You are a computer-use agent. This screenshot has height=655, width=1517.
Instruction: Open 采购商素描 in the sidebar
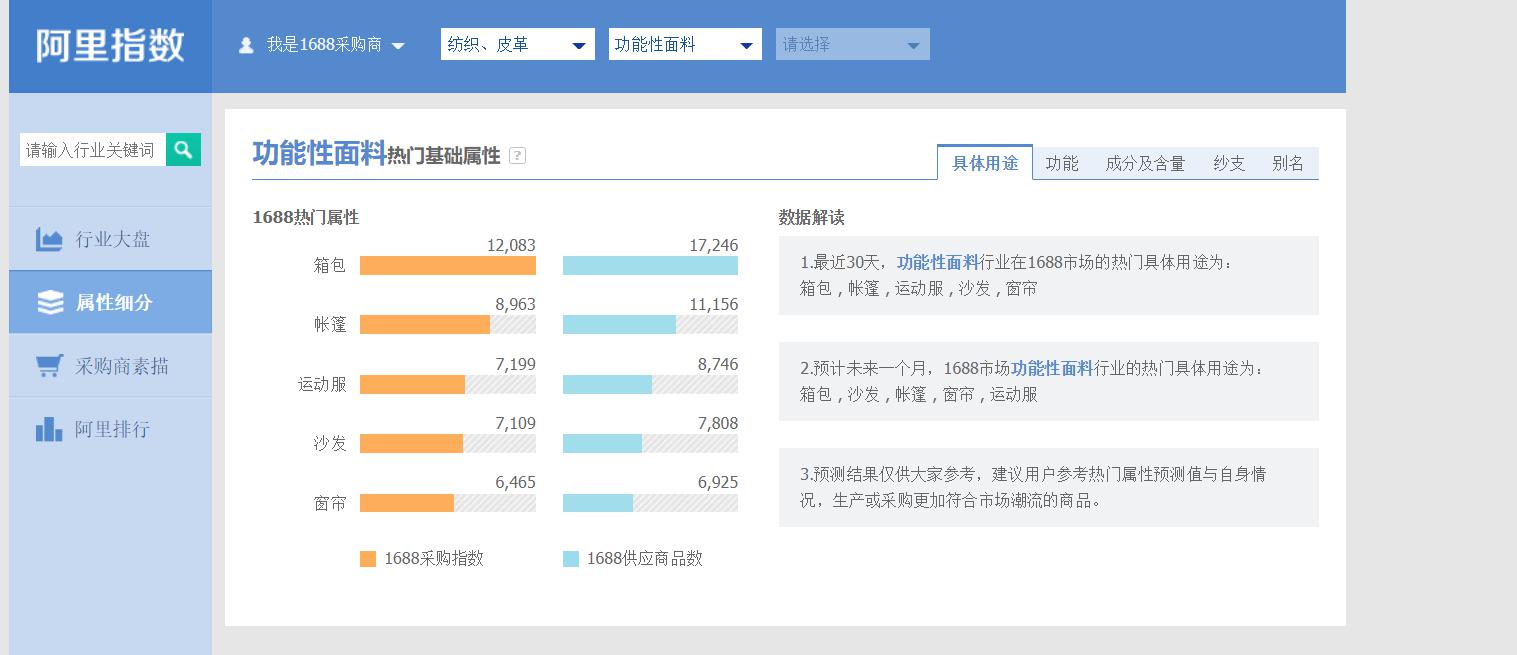(110, 366)
